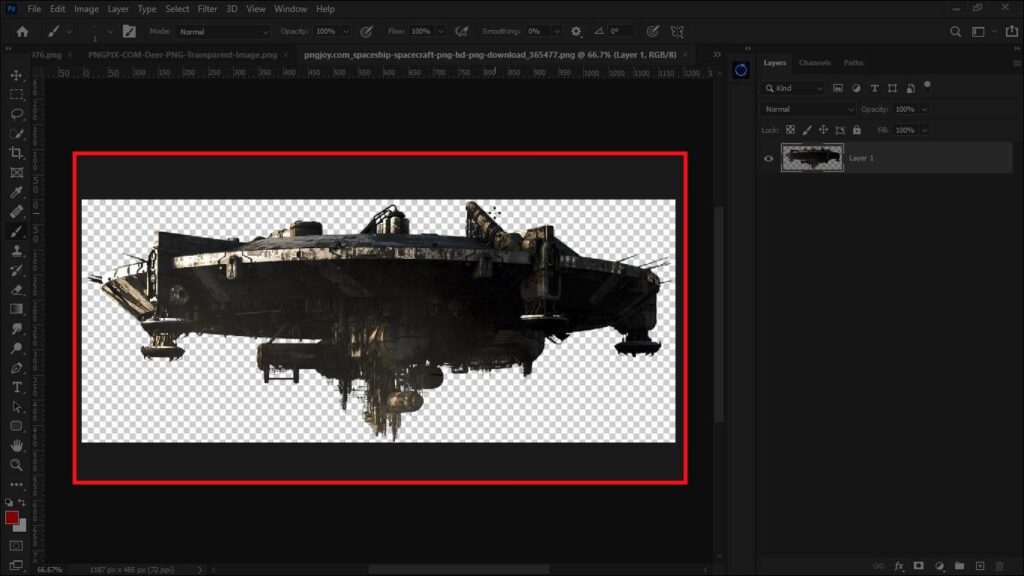Select the Frame tool
The width and height of the screenshot is (1024, 576).
[16, 172]
